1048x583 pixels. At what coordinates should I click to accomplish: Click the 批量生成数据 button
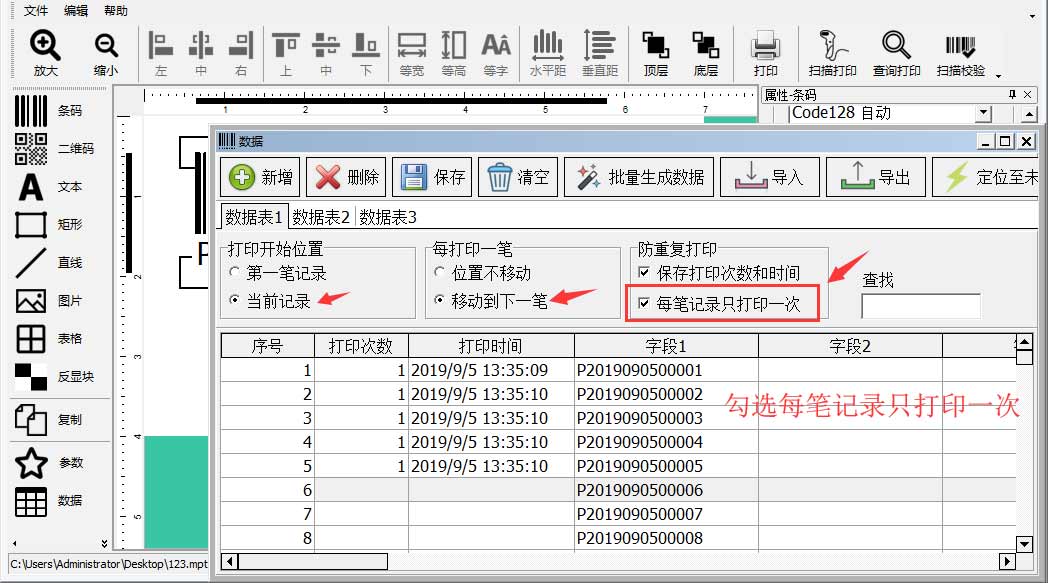[641, 177]
